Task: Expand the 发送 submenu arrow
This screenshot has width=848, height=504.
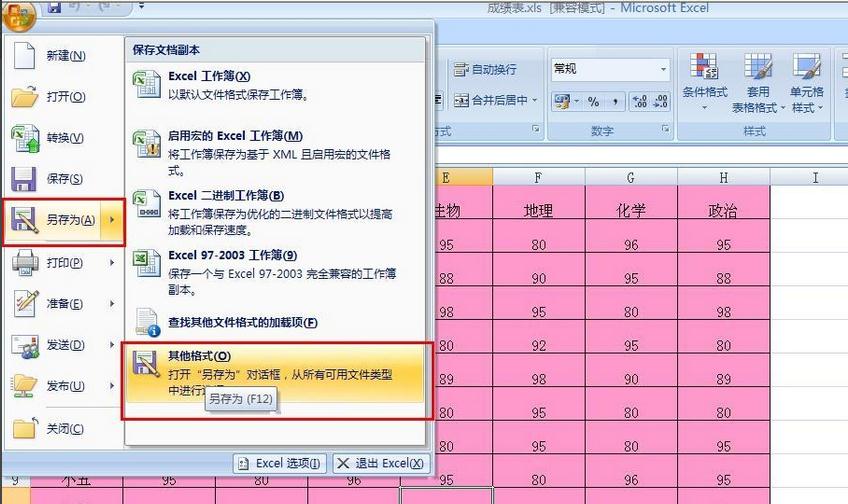Action: (112, 345)
